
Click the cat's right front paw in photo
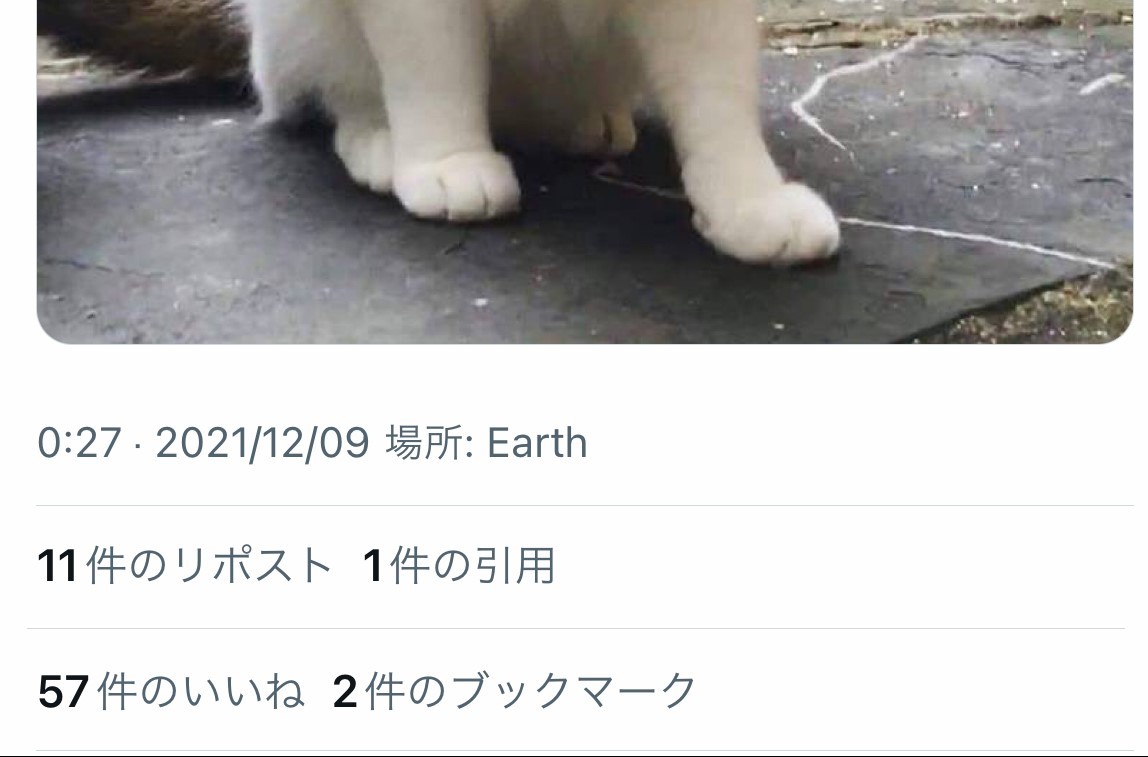tap(456, 184)
